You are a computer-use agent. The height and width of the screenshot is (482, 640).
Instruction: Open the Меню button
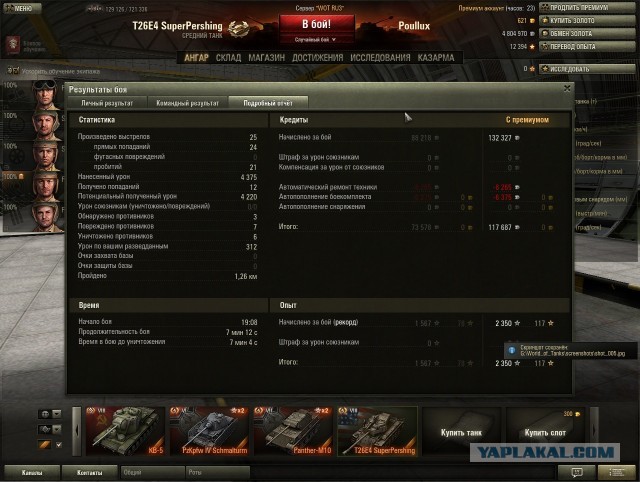point(21,8)
